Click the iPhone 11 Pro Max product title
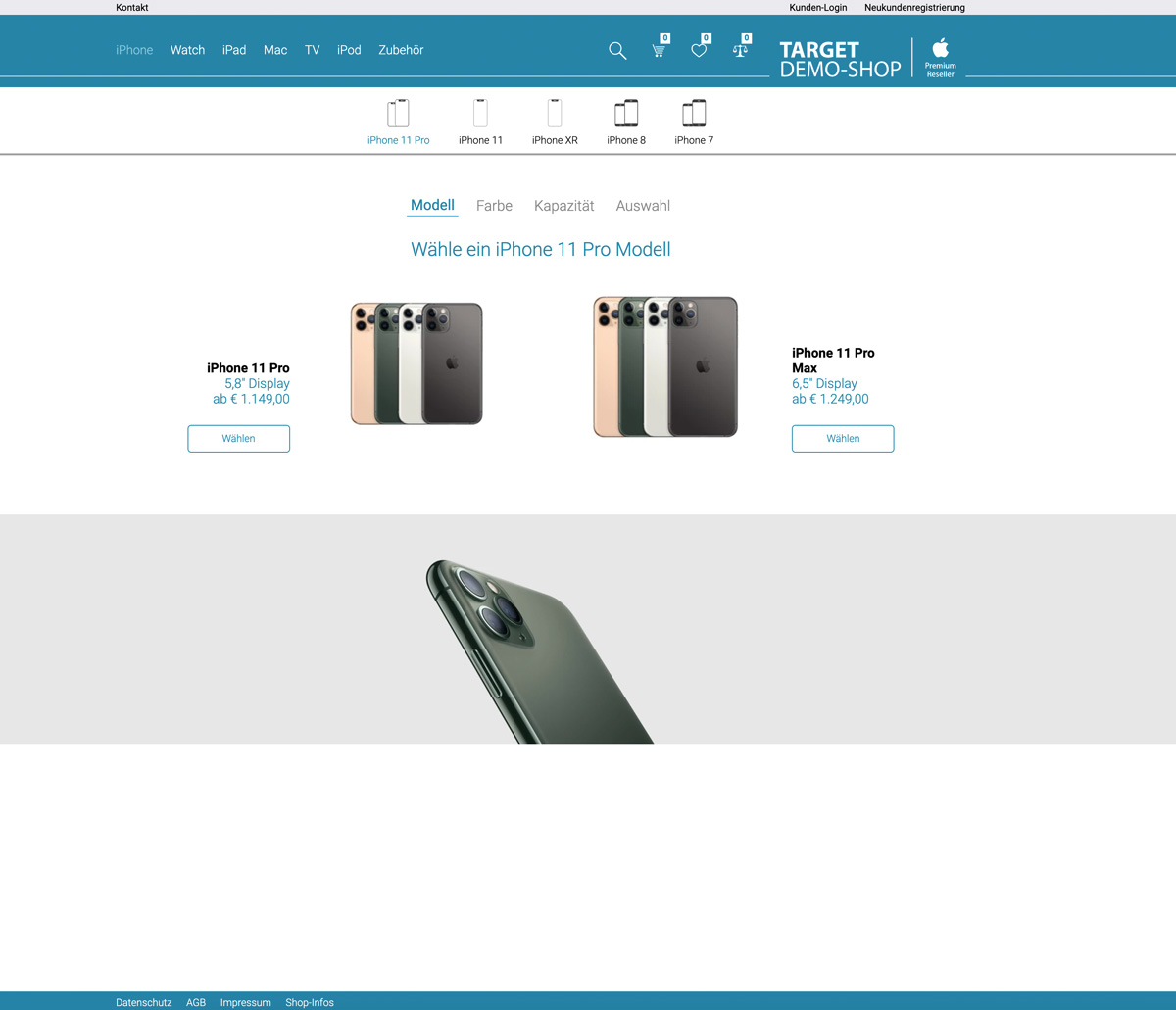 [833, 361]
